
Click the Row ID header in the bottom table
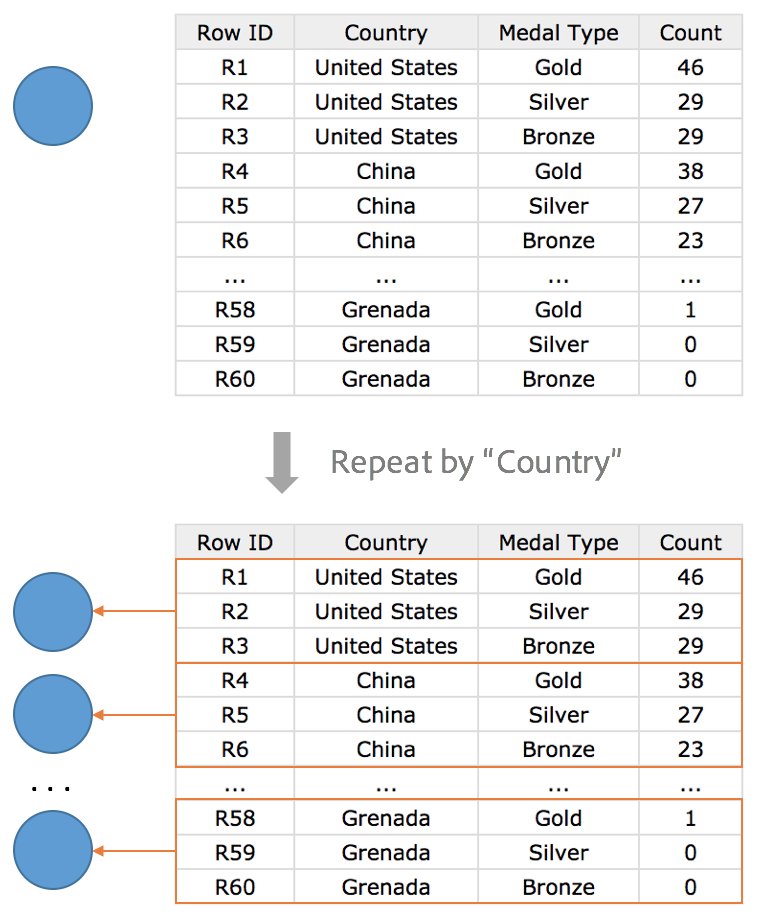(235, 543)
